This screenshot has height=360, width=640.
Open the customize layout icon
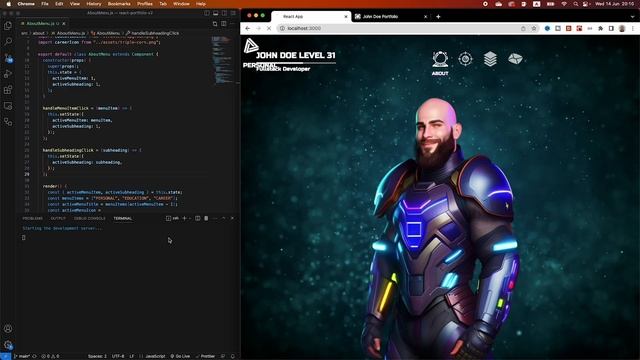[233, 13]
